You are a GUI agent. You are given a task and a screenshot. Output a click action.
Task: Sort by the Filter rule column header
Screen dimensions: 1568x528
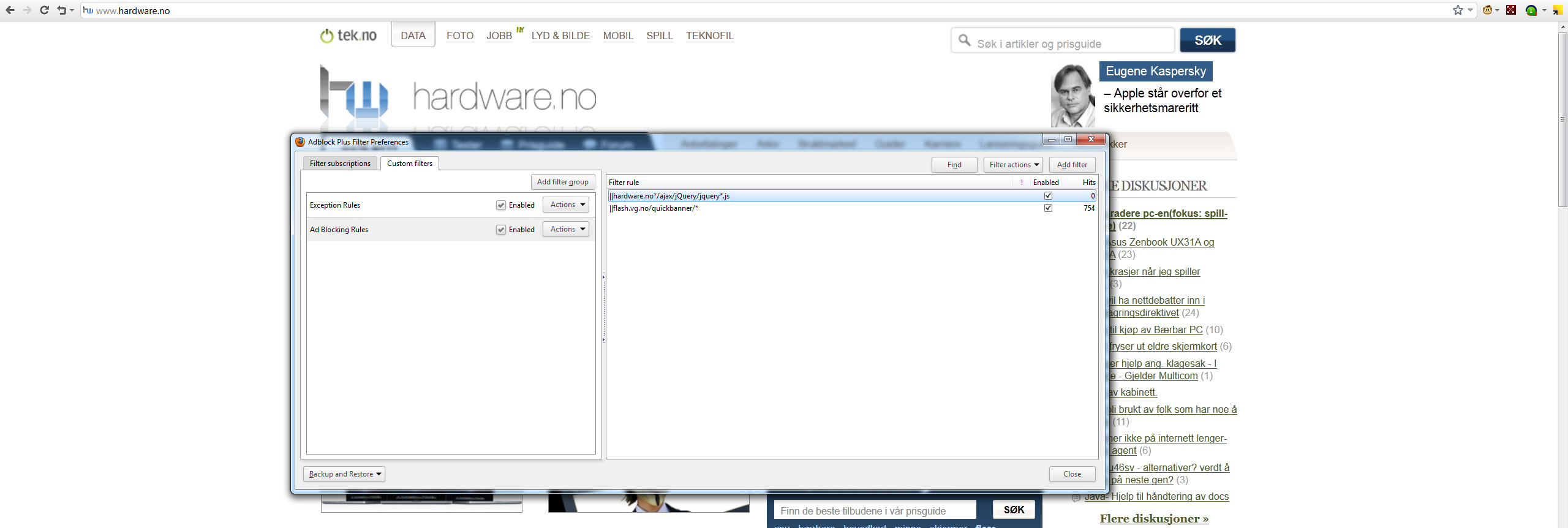[x=810, y=183]
